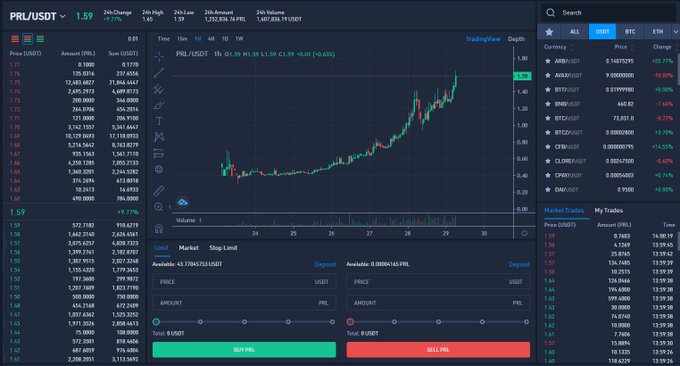Select the 1W chart interval
Screen dimensions: 680x366
[239, 39]
